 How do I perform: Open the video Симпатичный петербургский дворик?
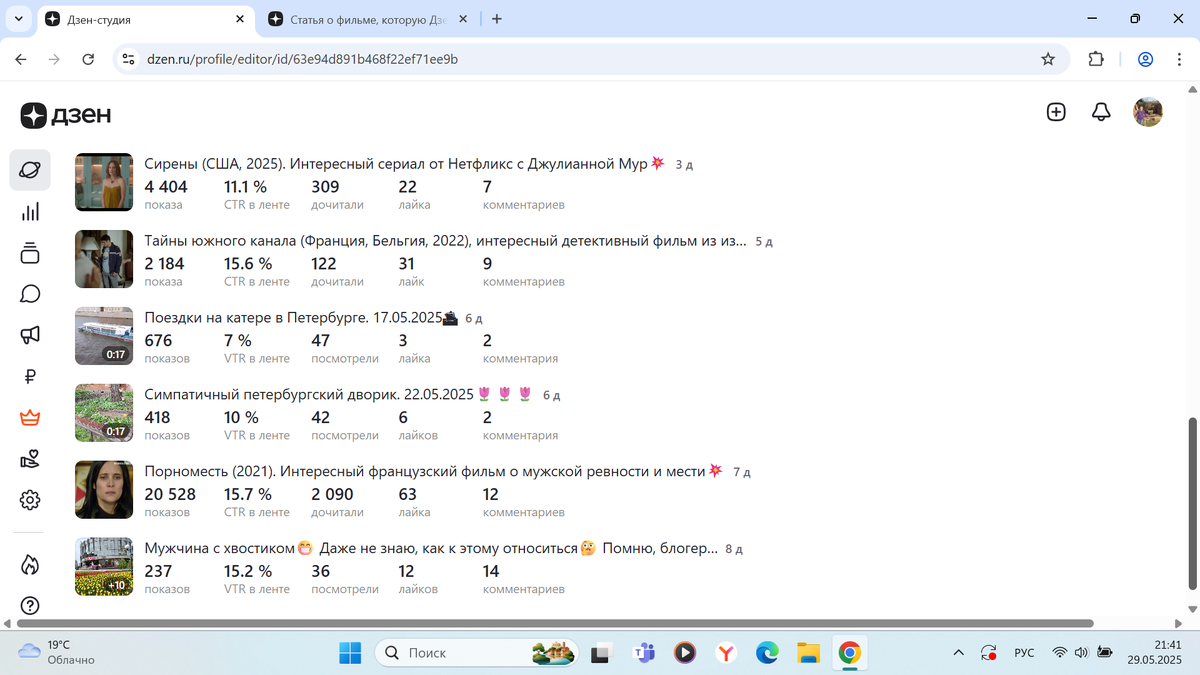pos(338,395)
